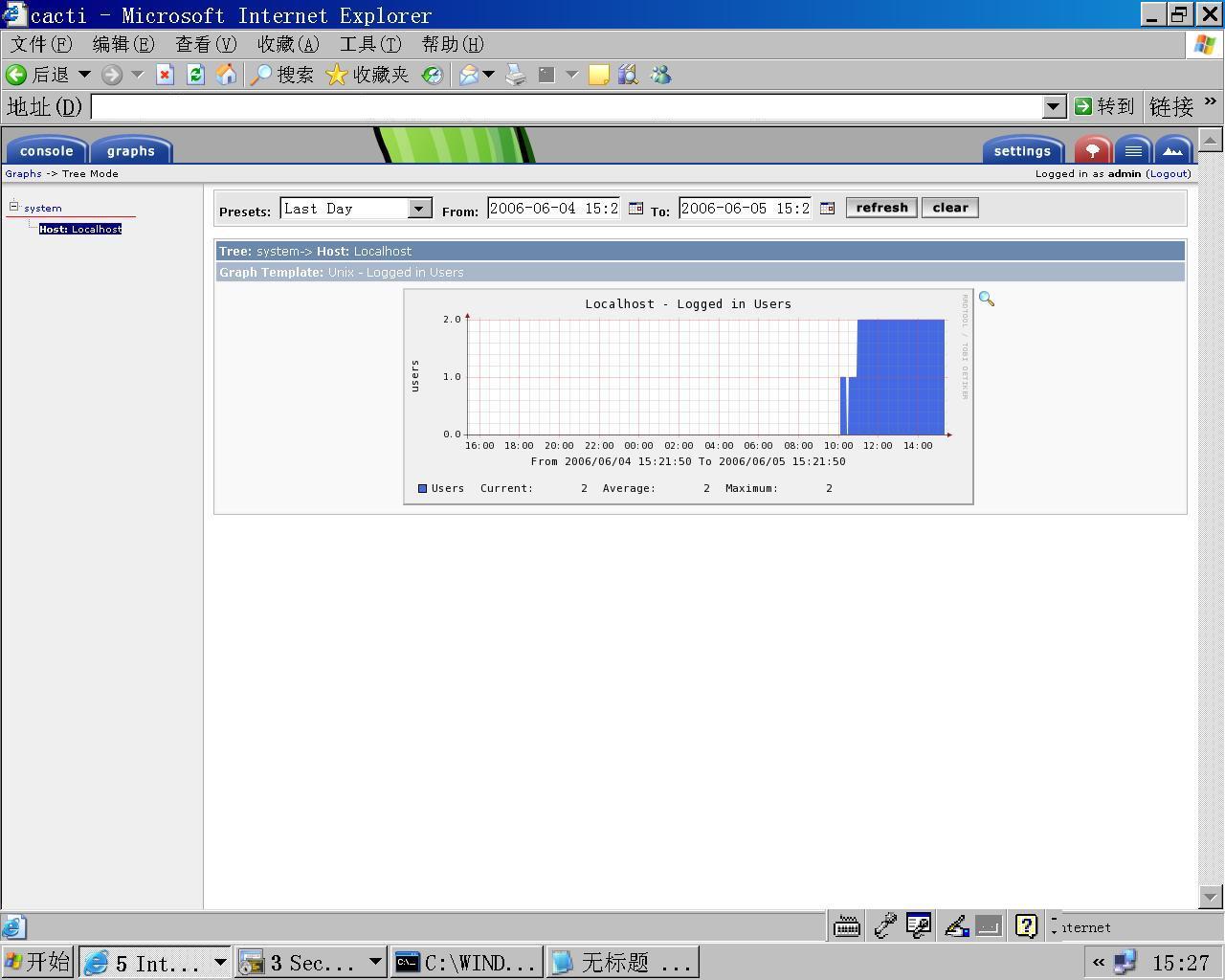
Task: Click the handwriting pen icon in language bar
Action: (956, 925)
